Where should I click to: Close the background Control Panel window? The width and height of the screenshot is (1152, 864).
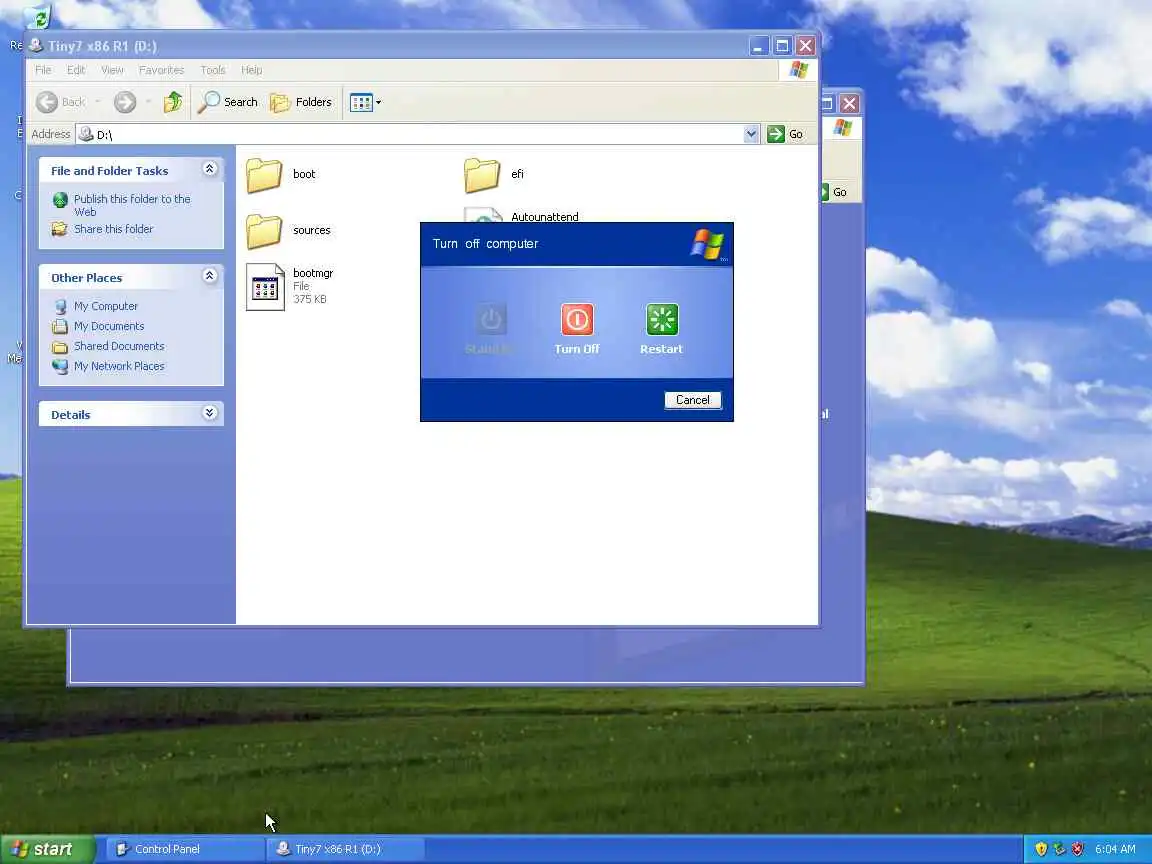click(x=849, y=104)
